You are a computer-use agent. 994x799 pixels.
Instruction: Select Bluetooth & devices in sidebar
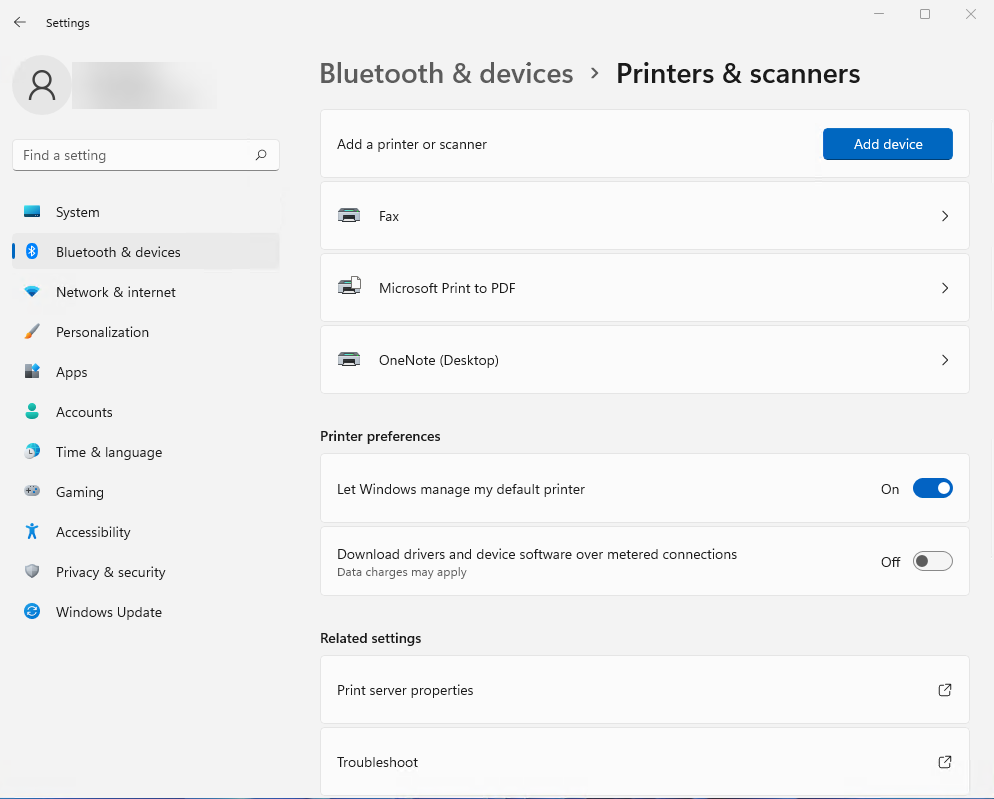coord(146,252)
